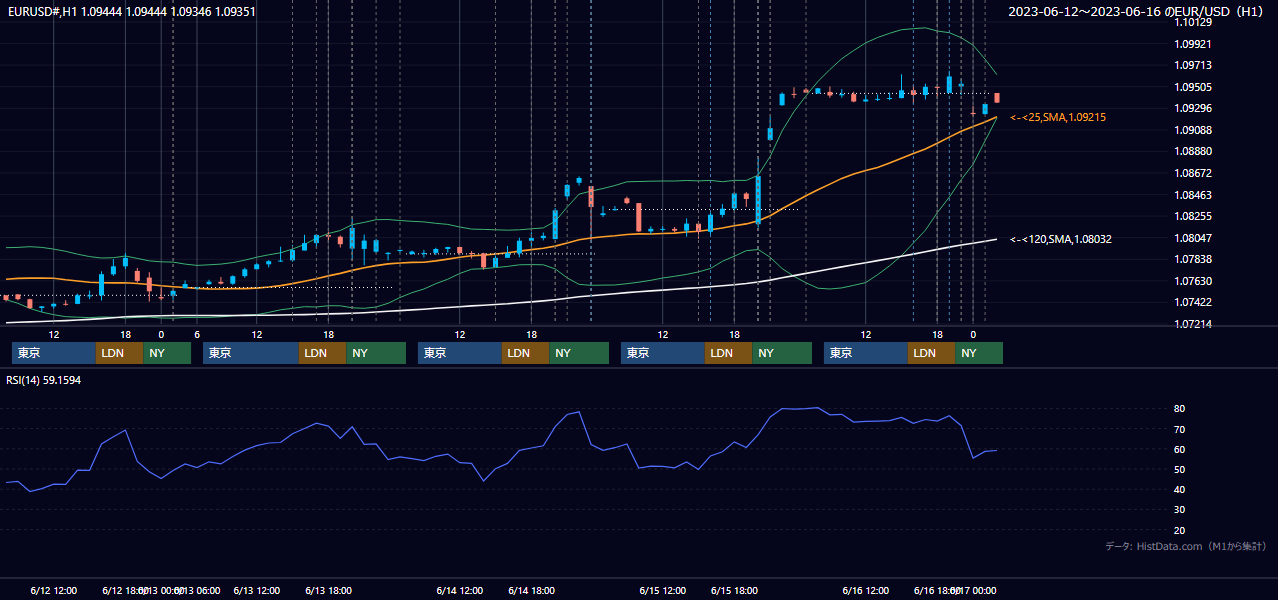Click the RSI 70 level label

coord(1180,429)
